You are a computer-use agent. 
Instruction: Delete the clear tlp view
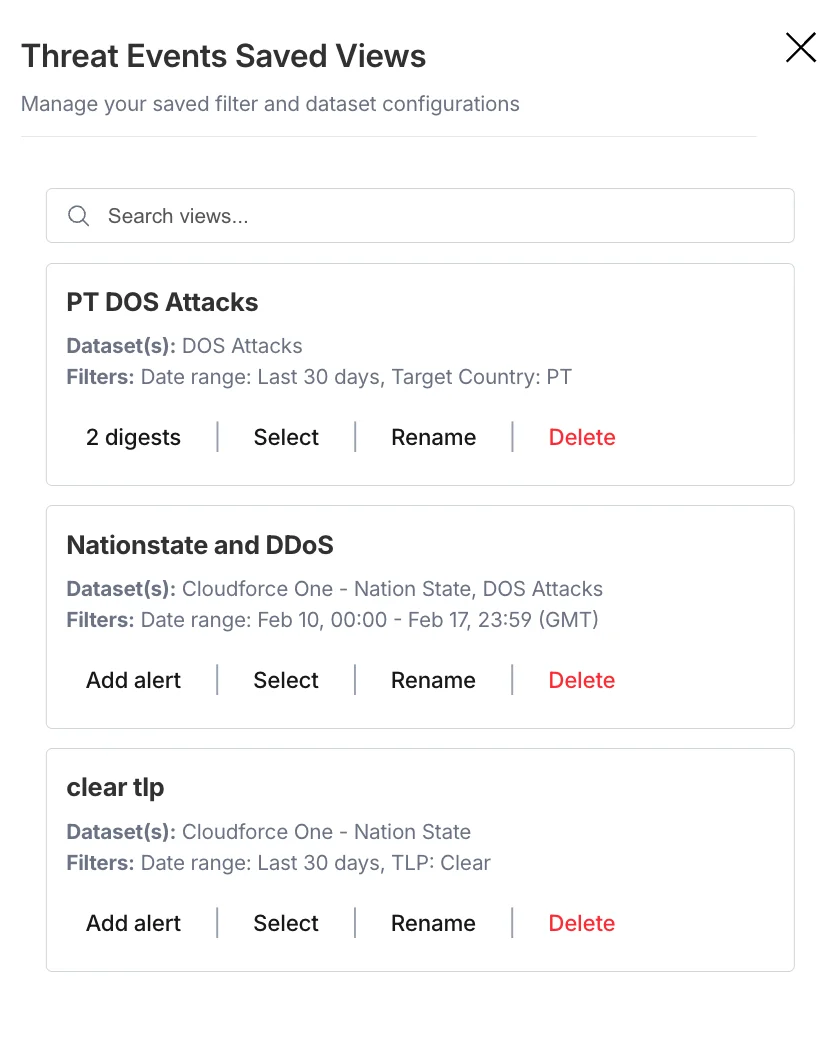581,923
